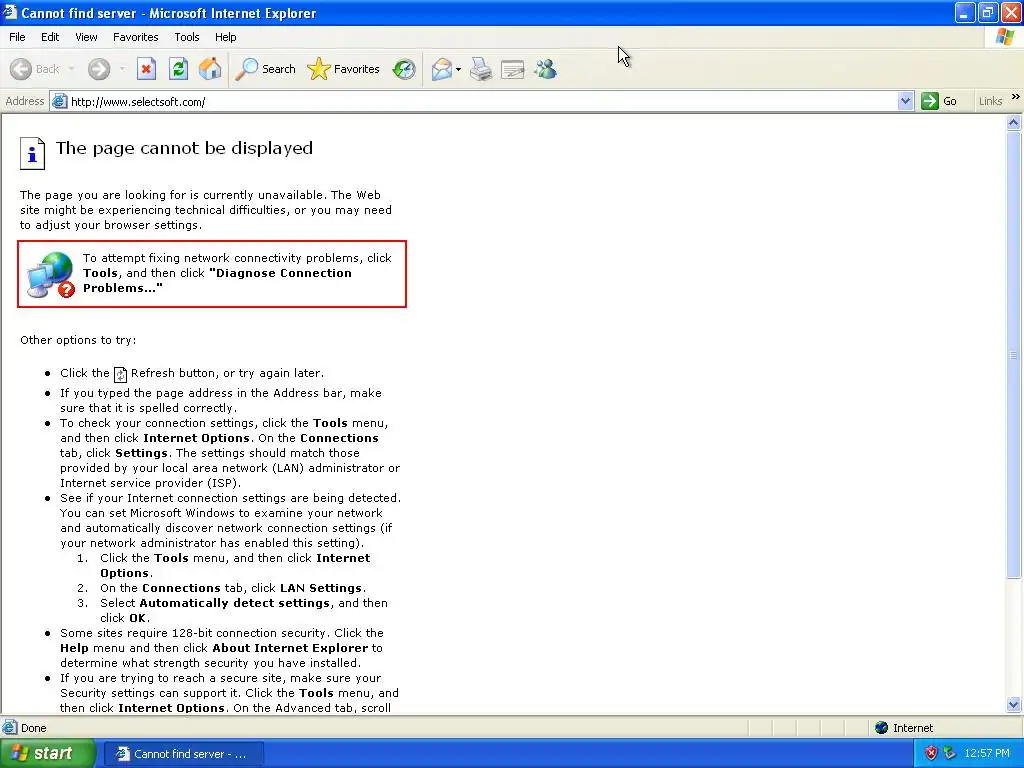Click the taskbar clock showing 12:57 PM
The image size is (1024, 768).
click(986, 753)
